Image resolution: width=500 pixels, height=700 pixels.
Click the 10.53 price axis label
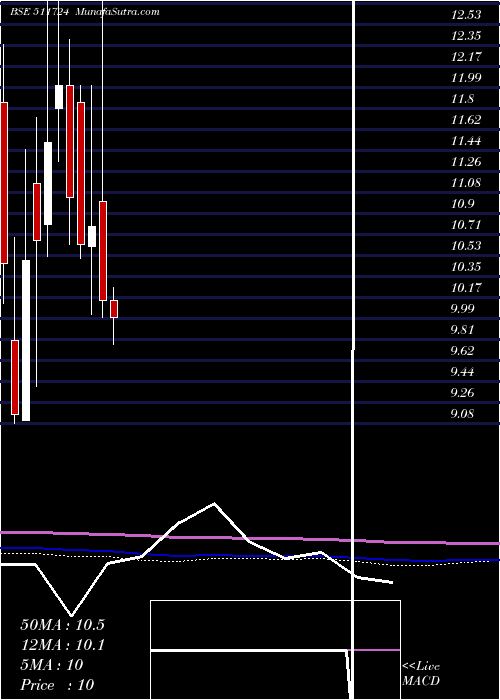pos(466,246)
